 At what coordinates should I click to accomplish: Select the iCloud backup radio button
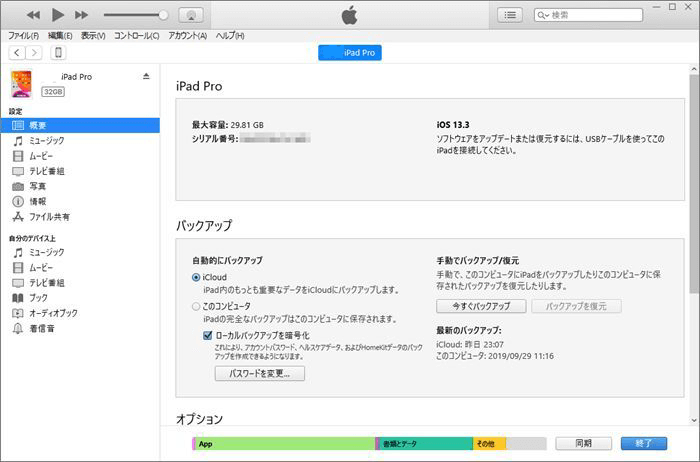[196, 276]
